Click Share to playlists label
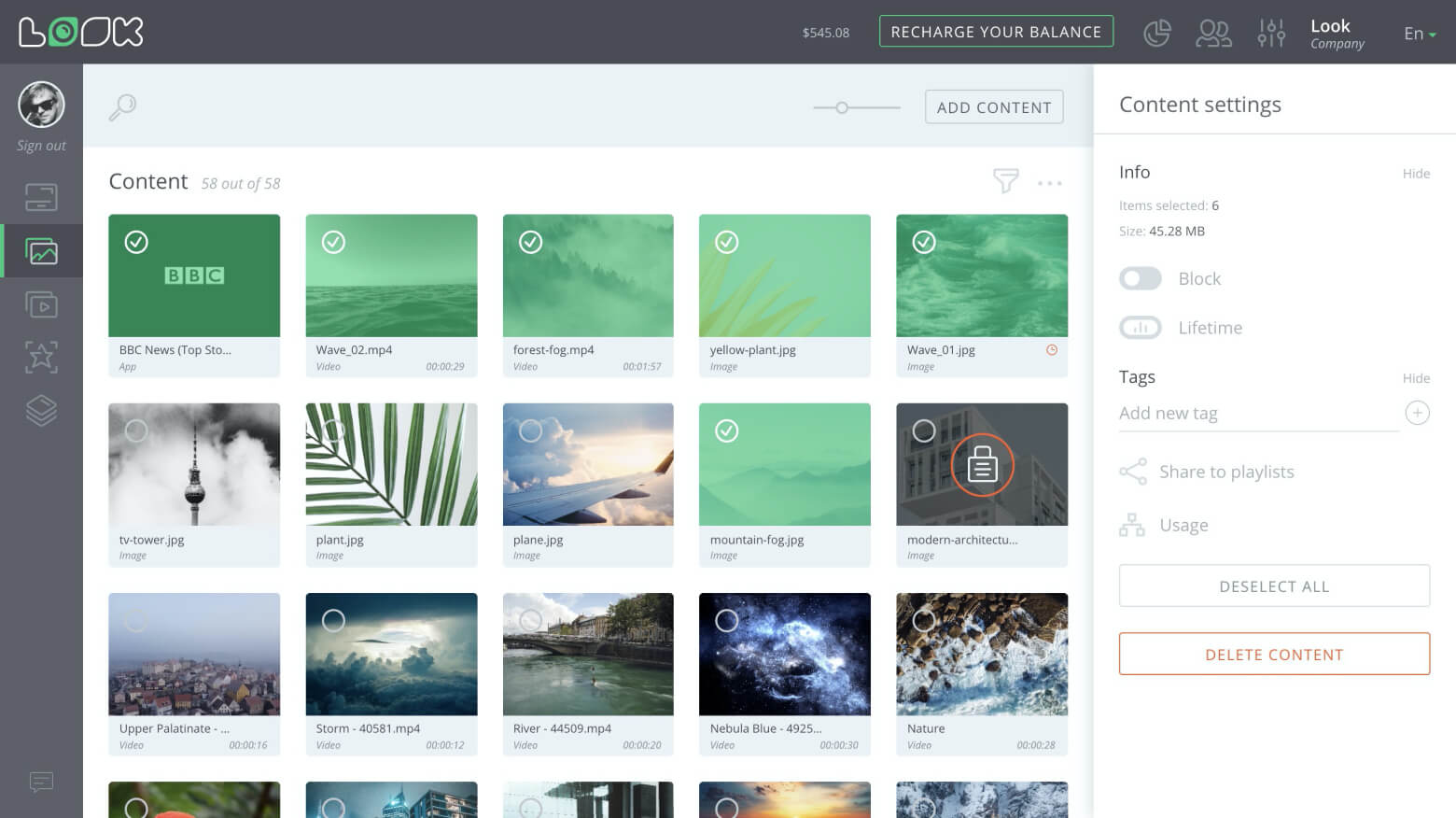This screenshot has width=1456, height=818. tap(1226, 472)
